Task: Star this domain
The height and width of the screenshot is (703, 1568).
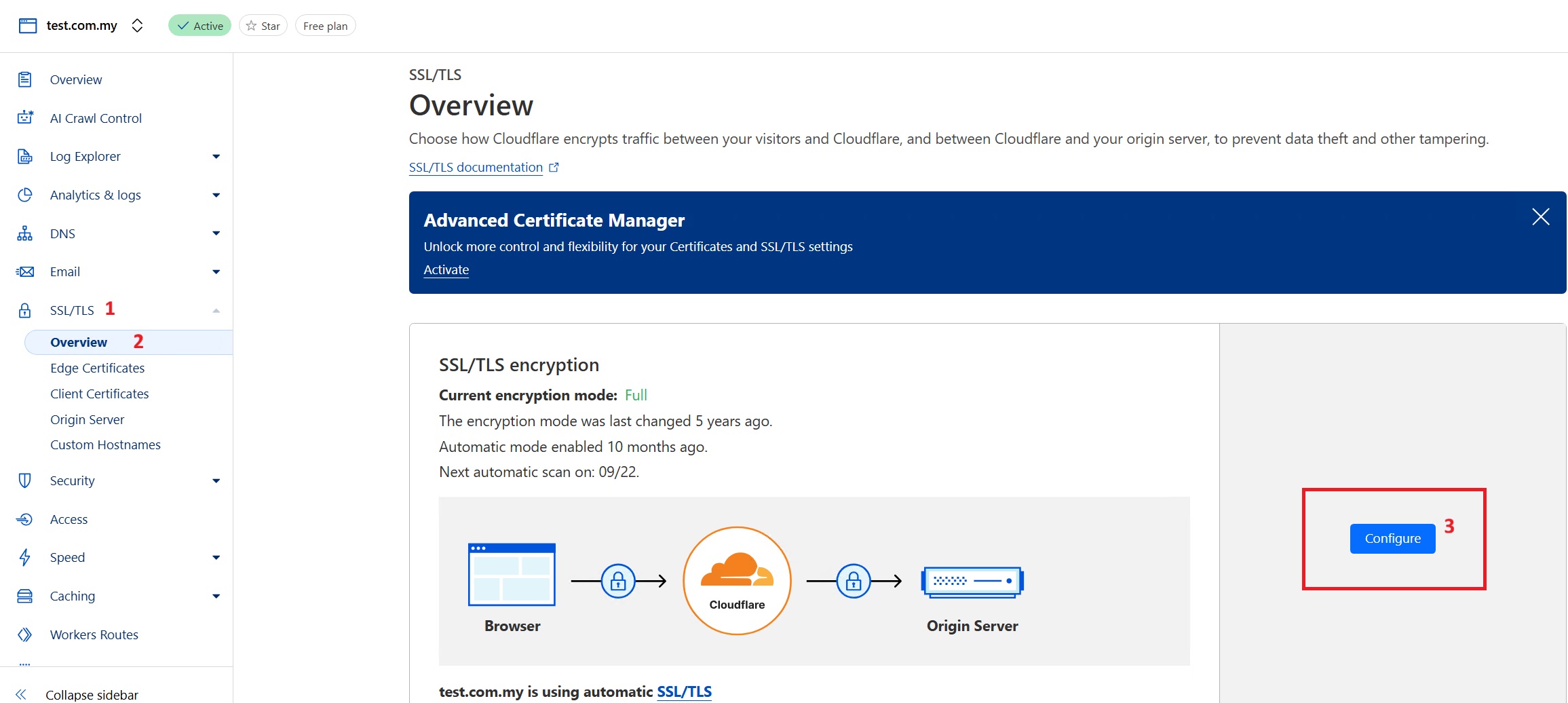Action: [x=263, y=26]
